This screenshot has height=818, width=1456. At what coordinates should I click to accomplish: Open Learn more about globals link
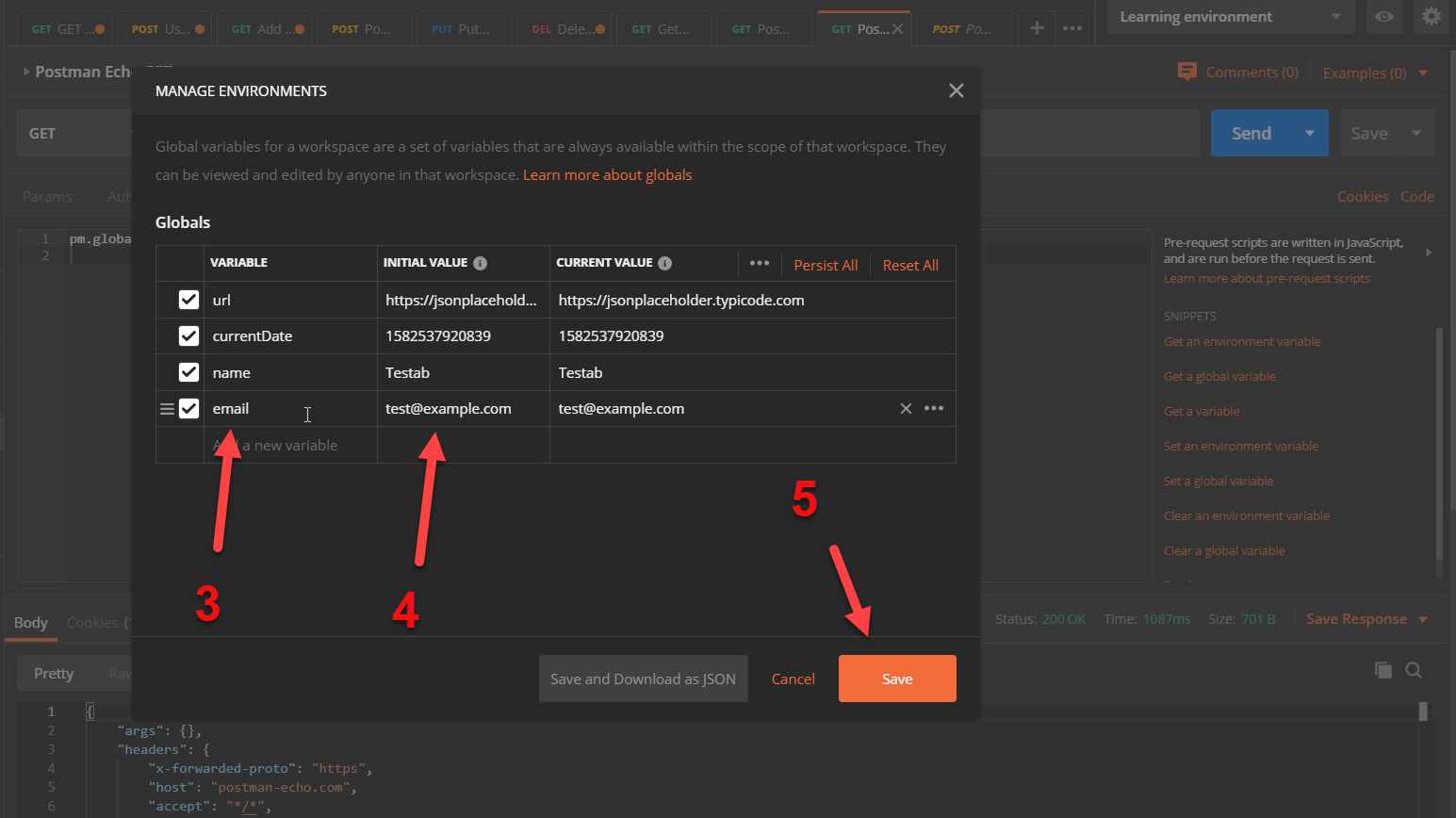point(608,174)
